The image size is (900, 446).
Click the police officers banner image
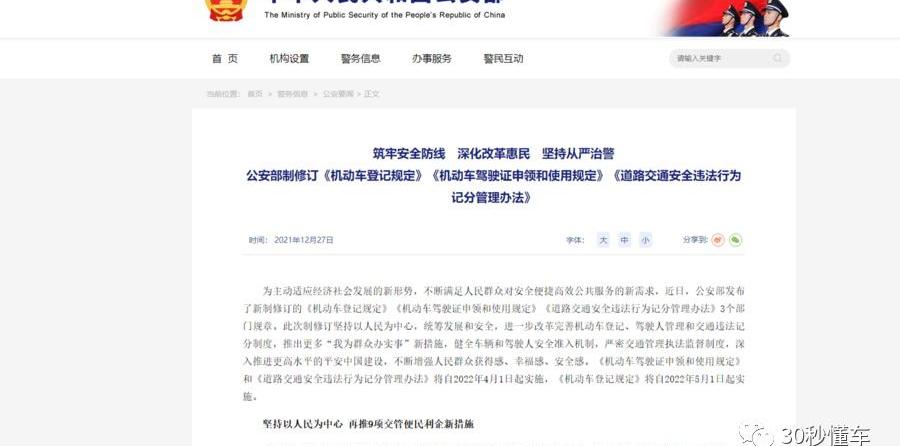pos(727,18)
